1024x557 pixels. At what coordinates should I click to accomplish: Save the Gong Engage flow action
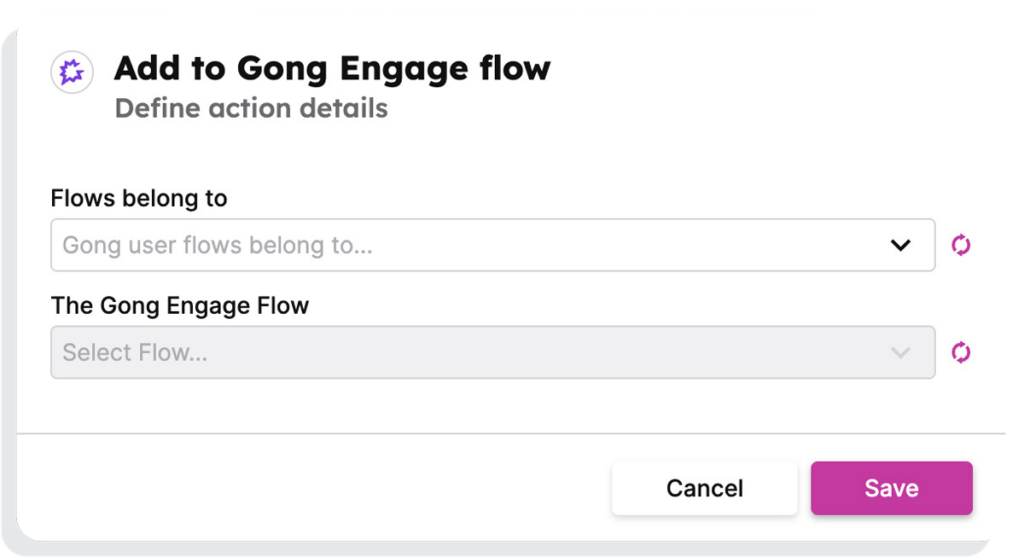(x=891, y=488)
